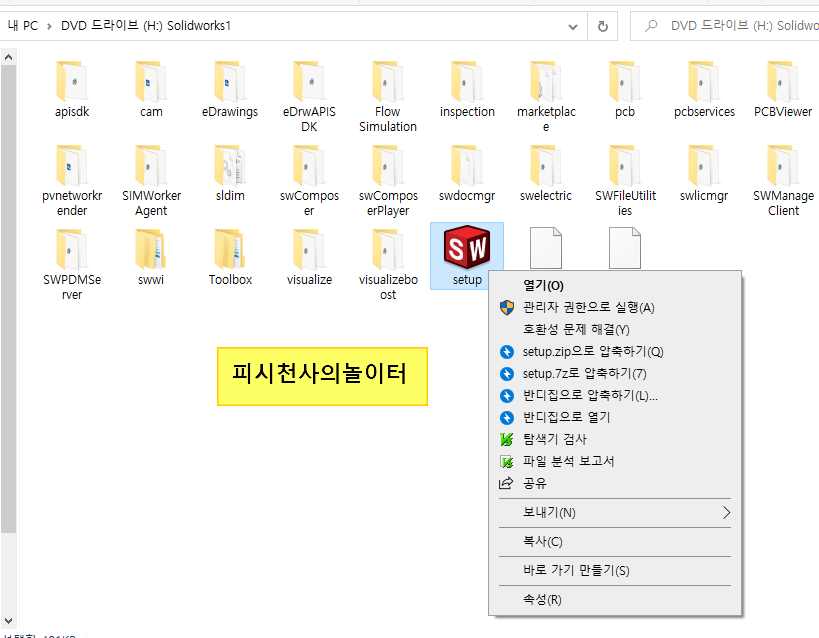Click the scrollbar up arrow
The width and height of the screenshot is (819, 638).
point(8,57)
